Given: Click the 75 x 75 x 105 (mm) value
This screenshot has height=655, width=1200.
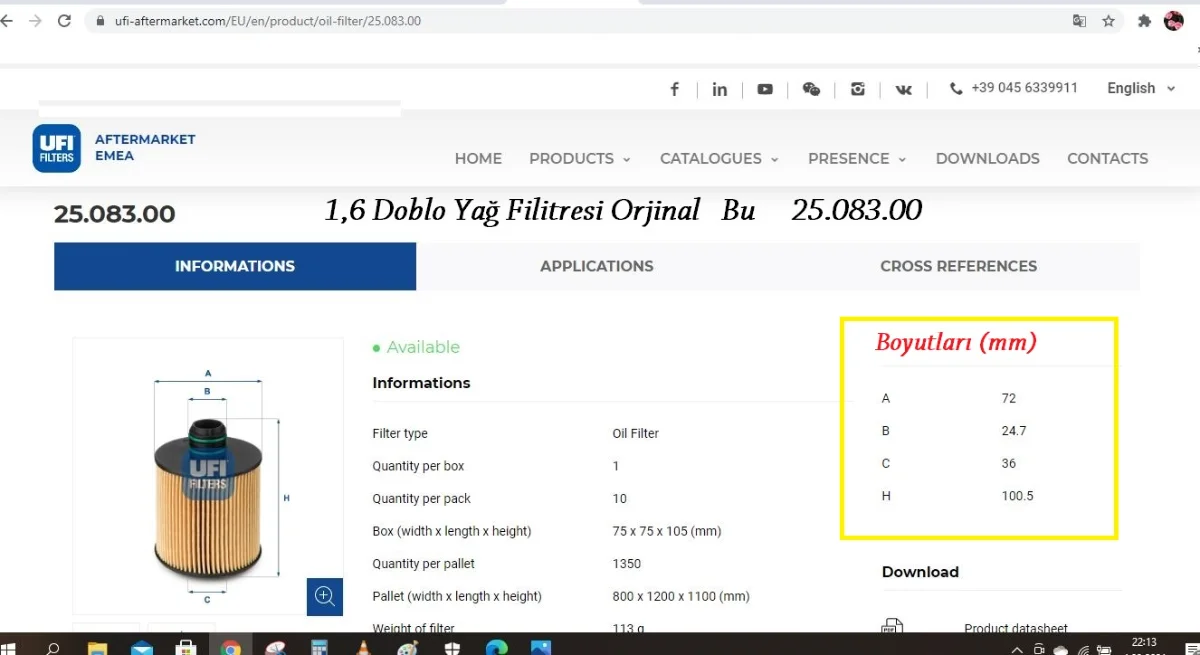Looking at the screenshot, I should (x=667, y=531).
